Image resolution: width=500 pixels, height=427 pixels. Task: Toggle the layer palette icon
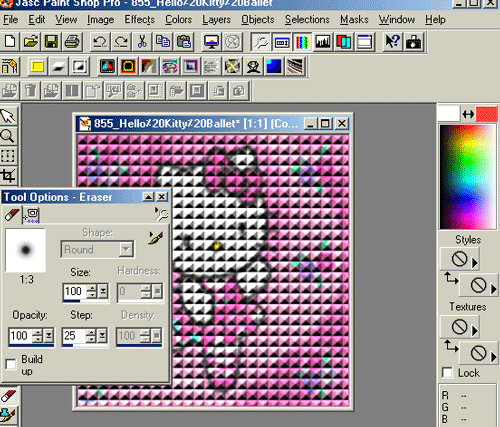pyautogui.click(x=343, y=42)
